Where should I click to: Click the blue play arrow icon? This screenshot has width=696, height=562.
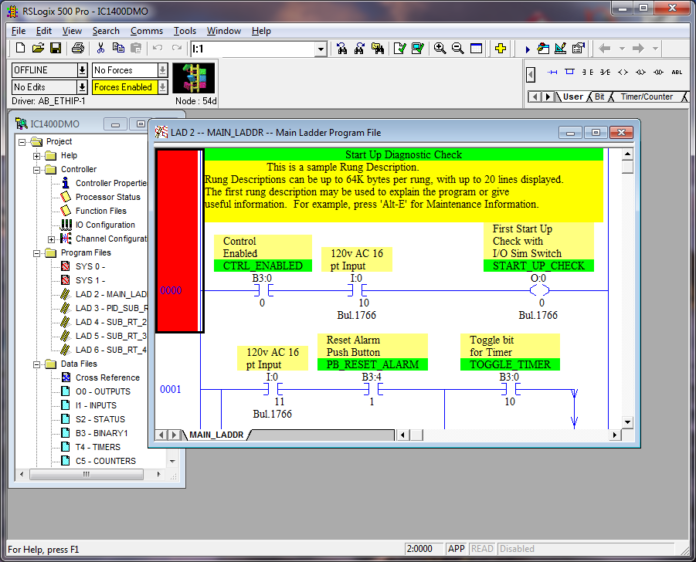527,49
